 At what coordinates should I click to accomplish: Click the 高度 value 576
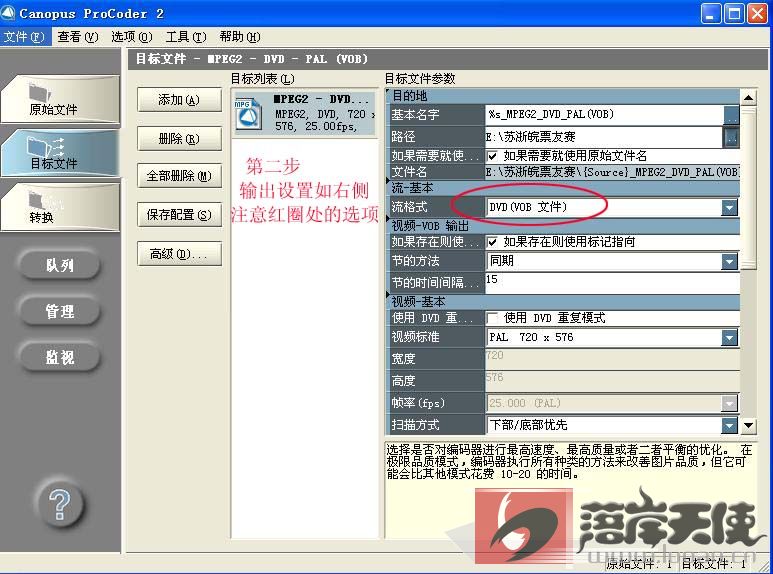[612, 381]
